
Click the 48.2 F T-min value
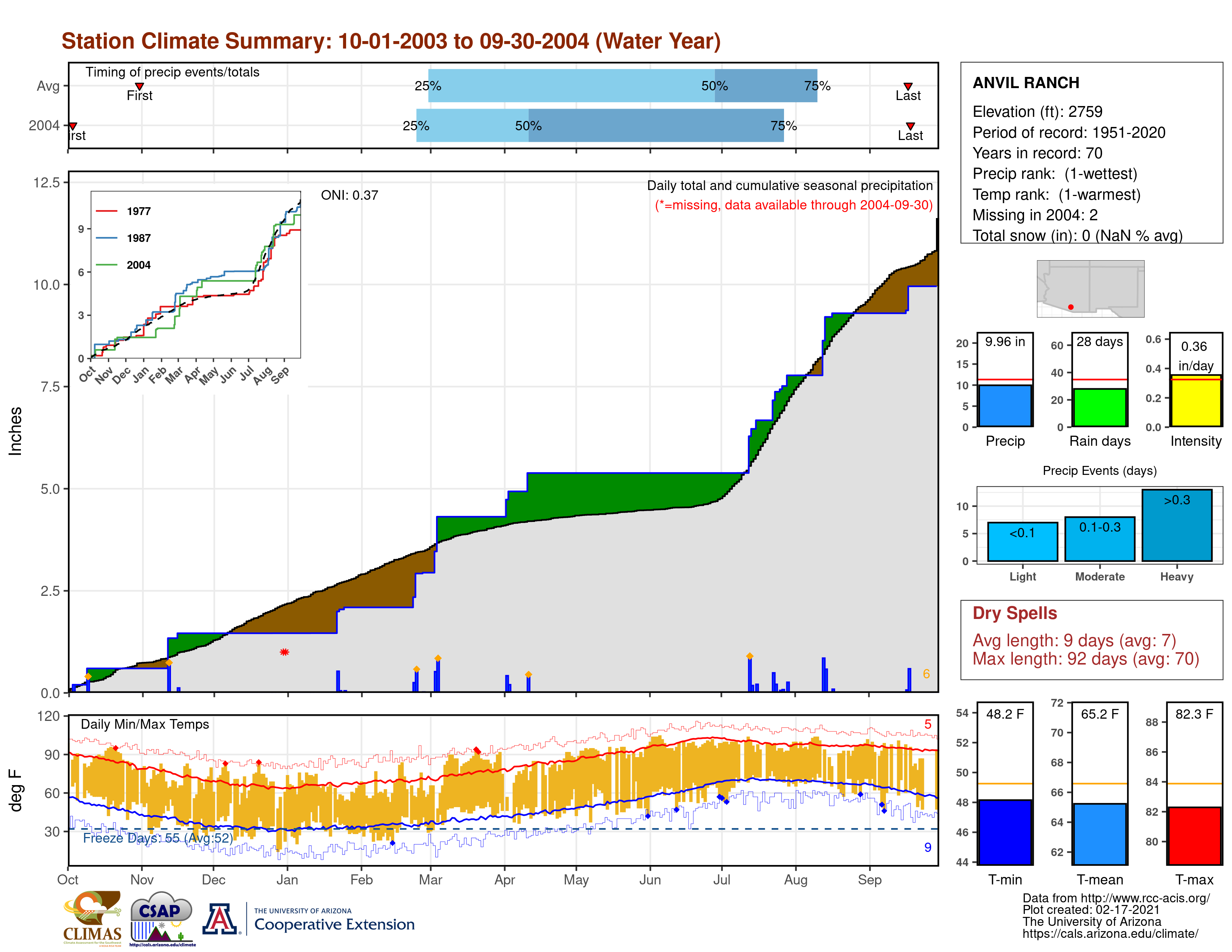[1005, 714]
